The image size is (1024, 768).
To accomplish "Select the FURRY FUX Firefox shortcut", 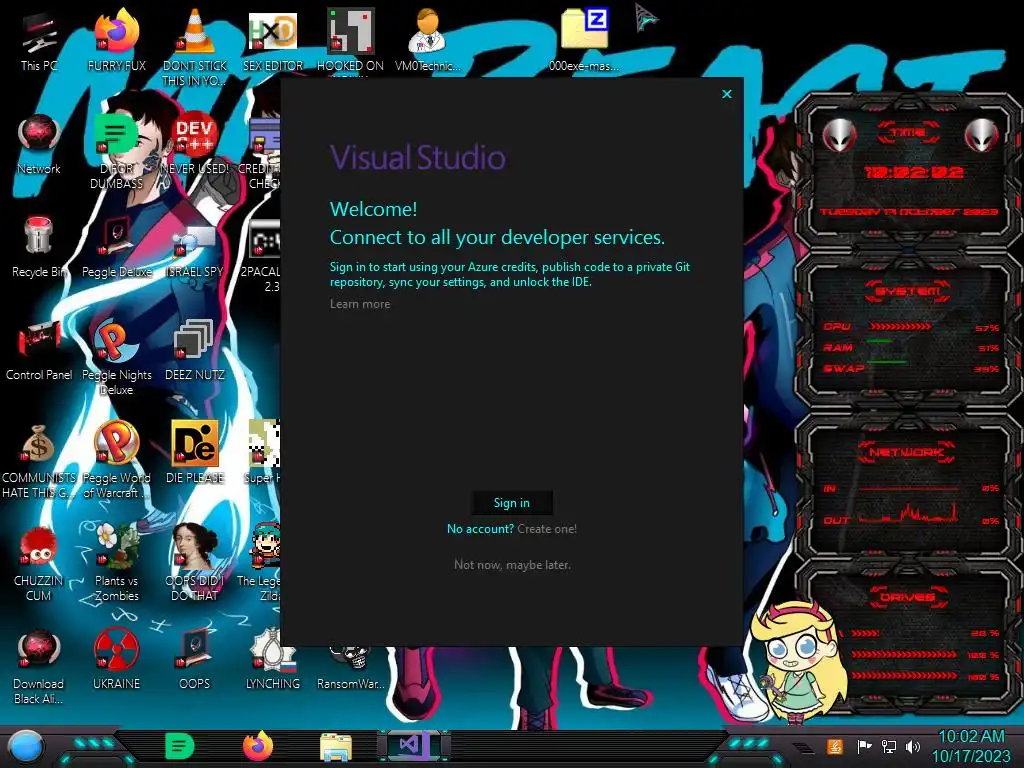I will [x=117, y=42].
